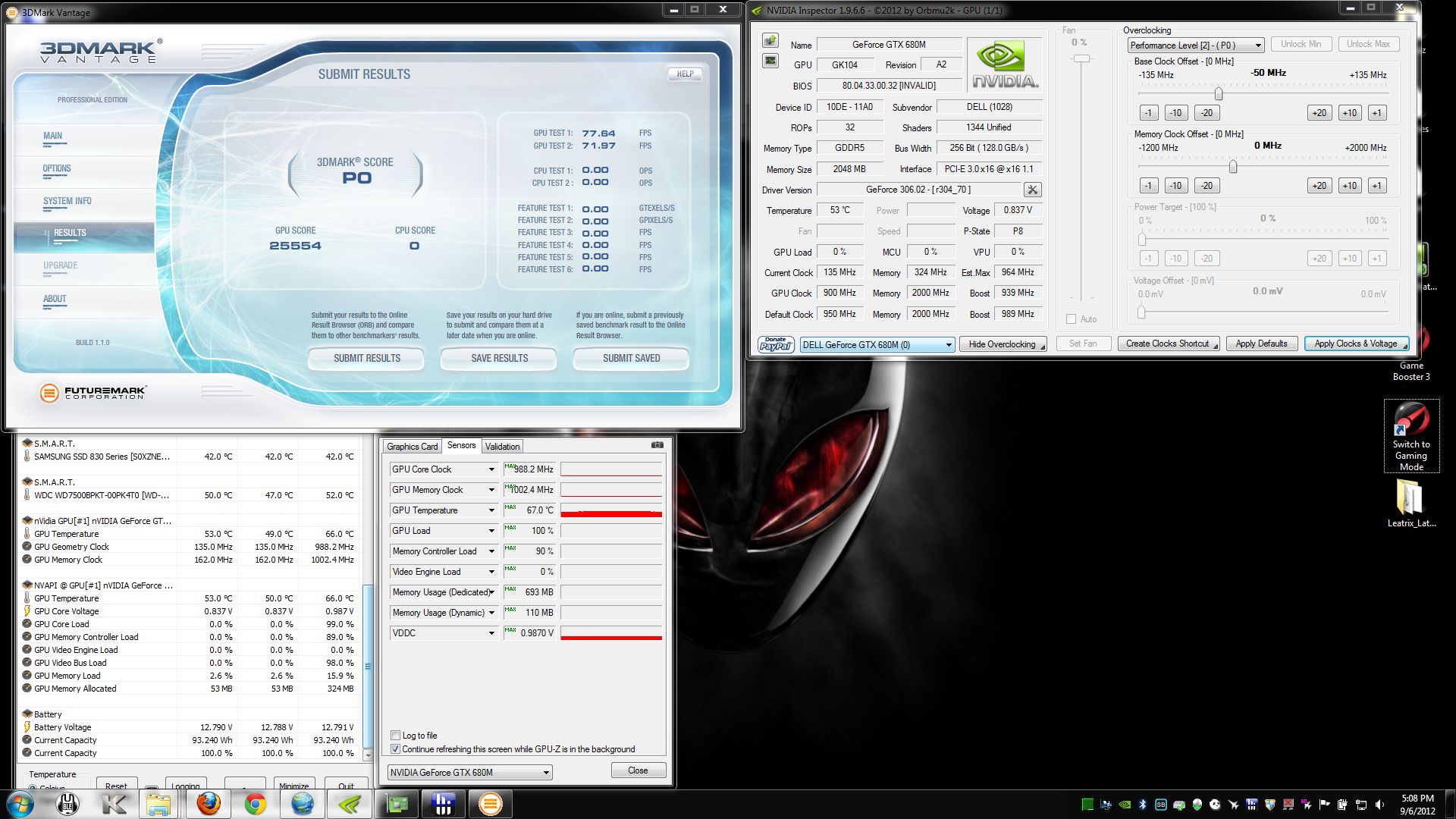
Task: Open Google Chrome from the taskbar
Action: tap(255, 804)
